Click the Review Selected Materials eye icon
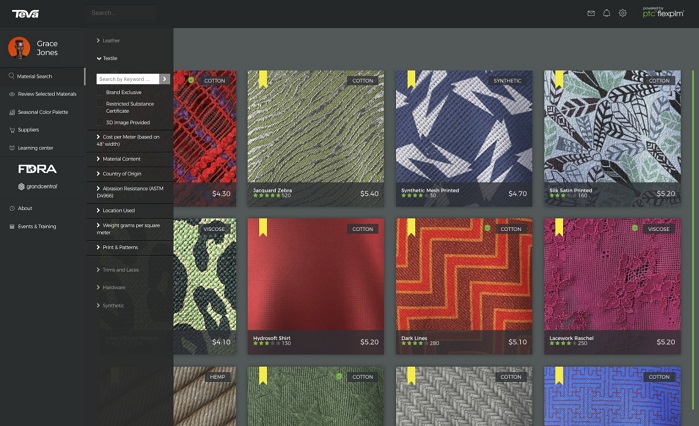699x426 pixels. coord(12,94)
